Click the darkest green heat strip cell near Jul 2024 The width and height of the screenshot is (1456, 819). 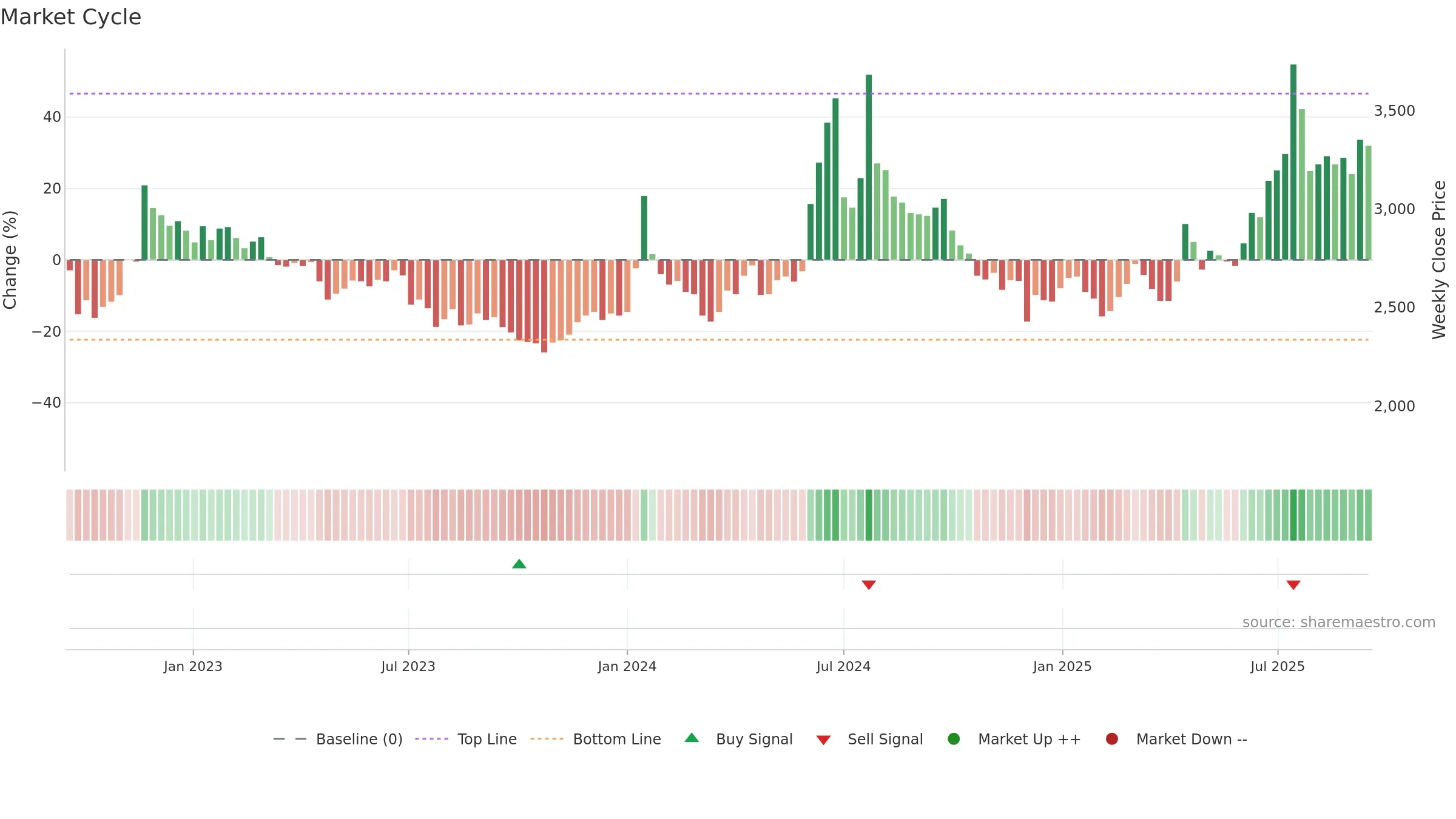point(869,515)
